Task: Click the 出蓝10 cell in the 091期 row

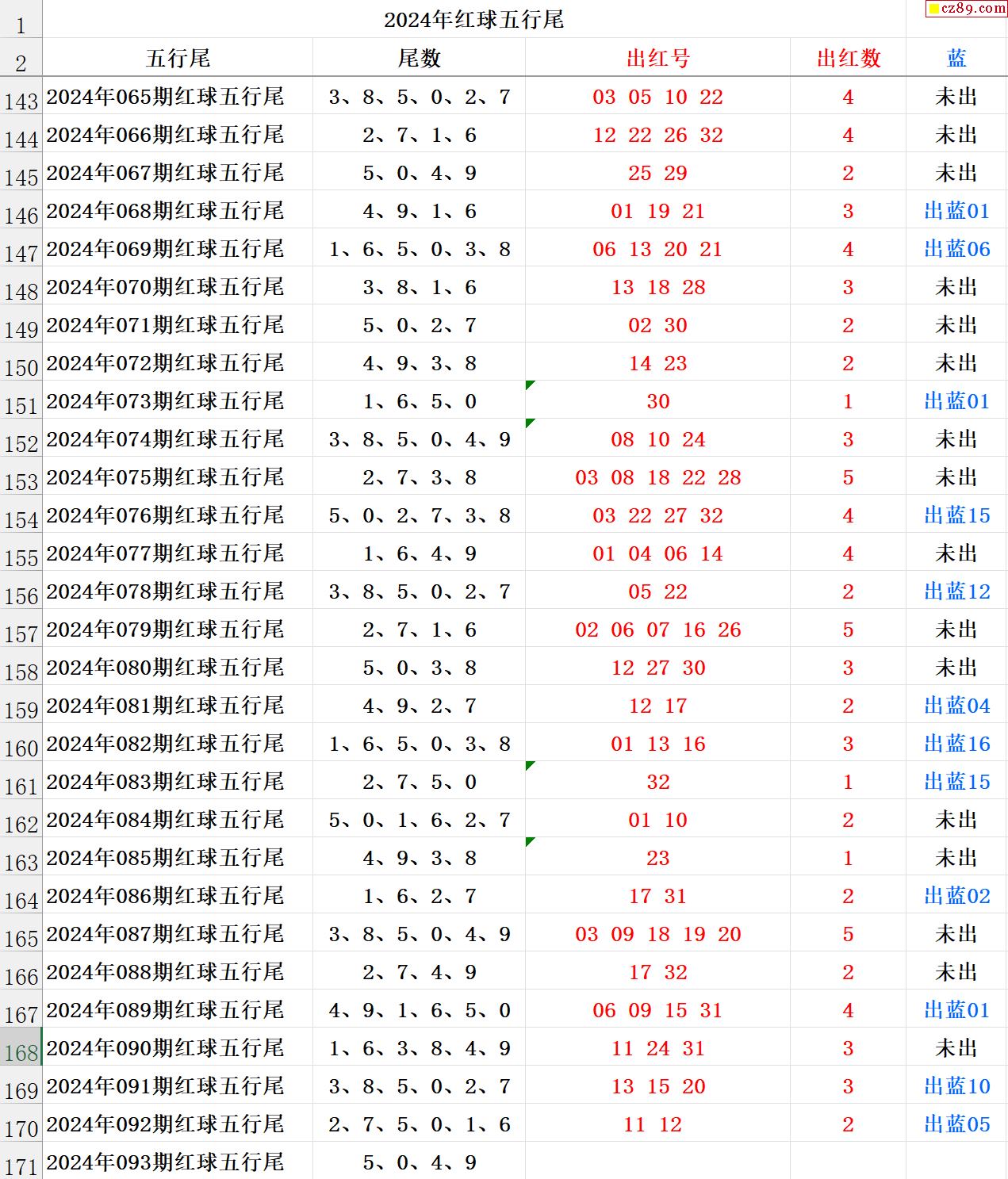Action: point(956,1086)
